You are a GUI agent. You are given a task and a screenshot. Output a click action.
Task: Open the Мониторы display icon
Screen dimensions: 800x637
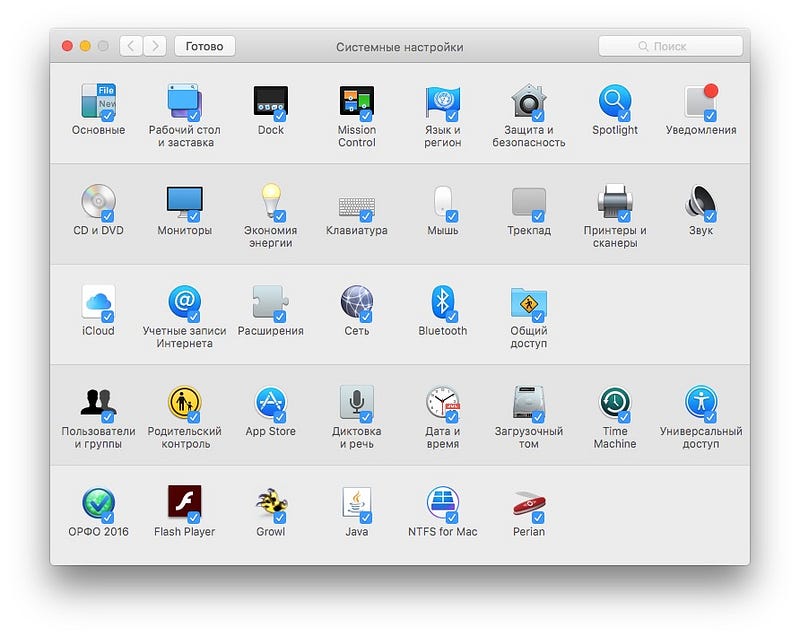pos(185,202)
